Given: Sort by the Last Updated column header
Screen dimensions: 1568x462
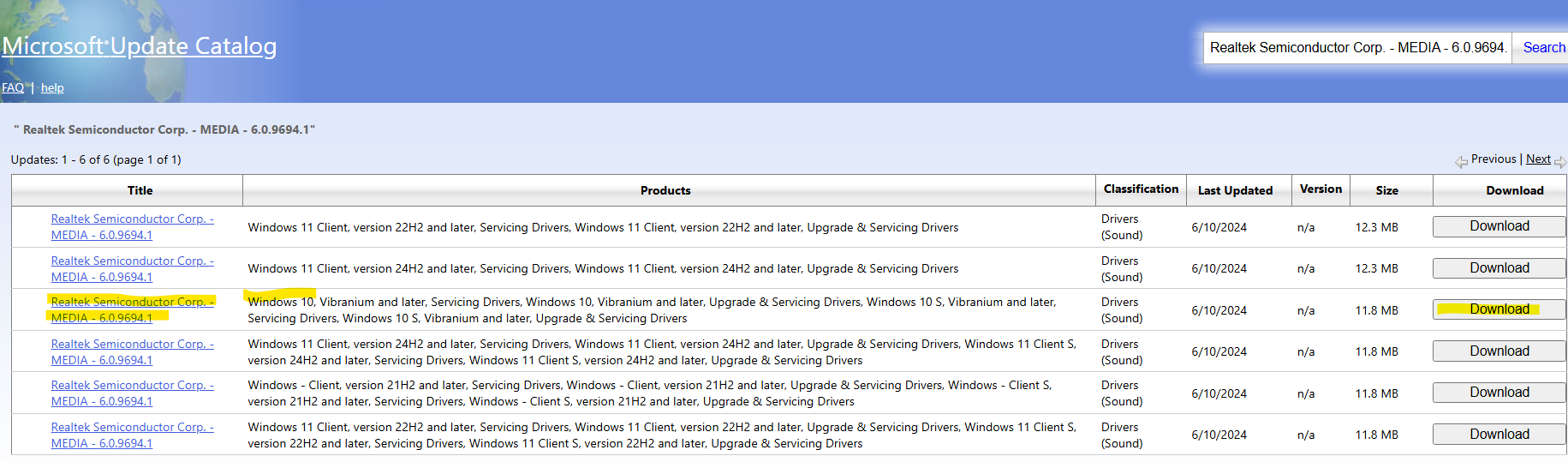Looking at the screenshot, I should point(1235,190).
